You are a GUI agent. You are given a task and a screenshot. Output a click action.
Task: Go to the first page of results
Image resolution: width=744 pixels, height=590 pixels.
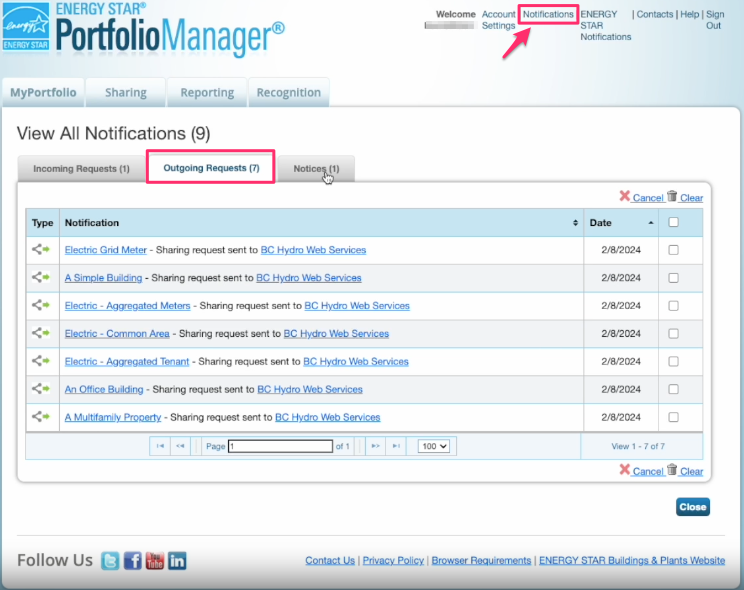(x=159, y=447)
